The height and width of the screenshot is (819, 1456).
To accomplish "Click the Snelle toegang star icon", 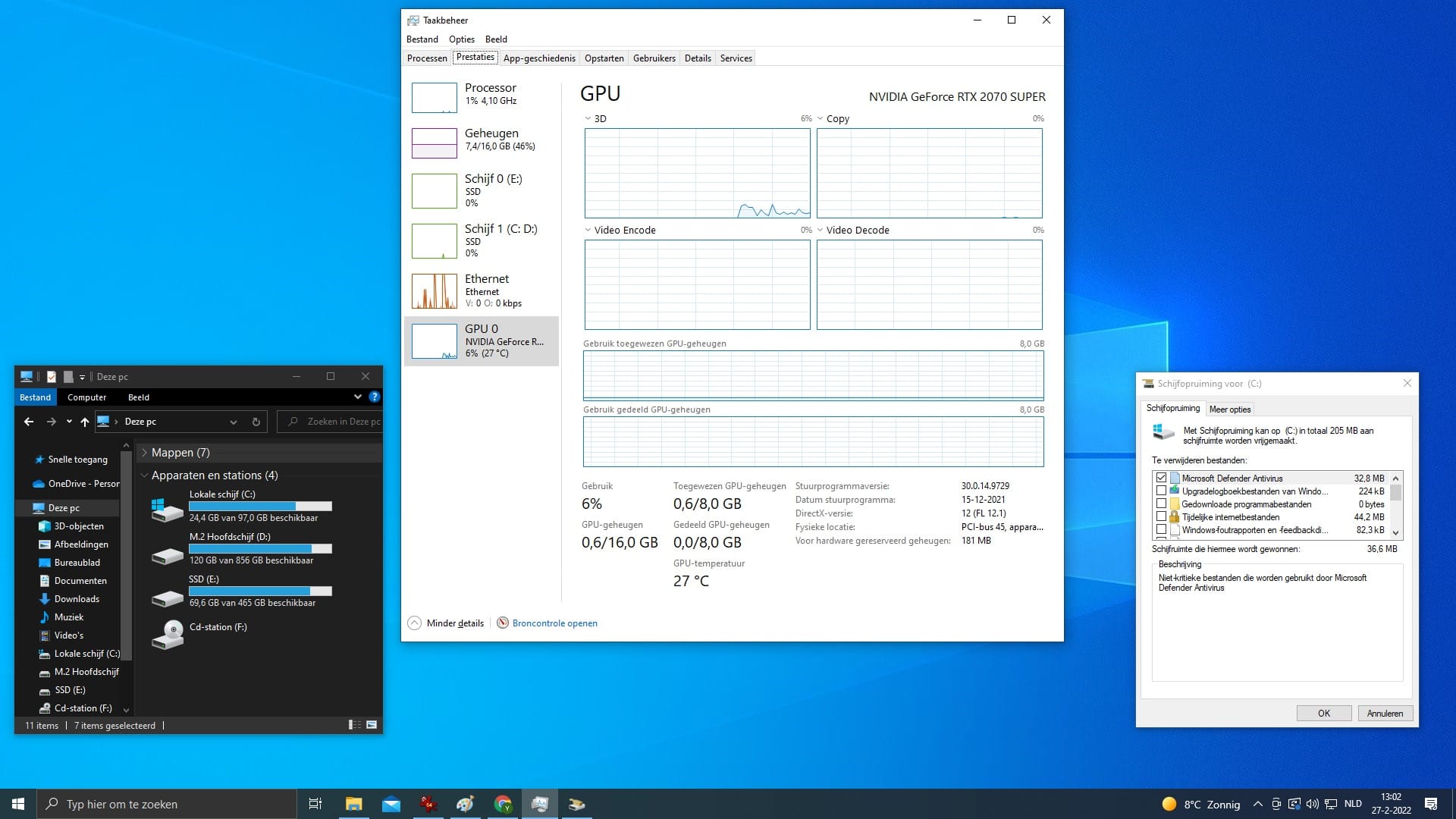I will tap(39, 460).
